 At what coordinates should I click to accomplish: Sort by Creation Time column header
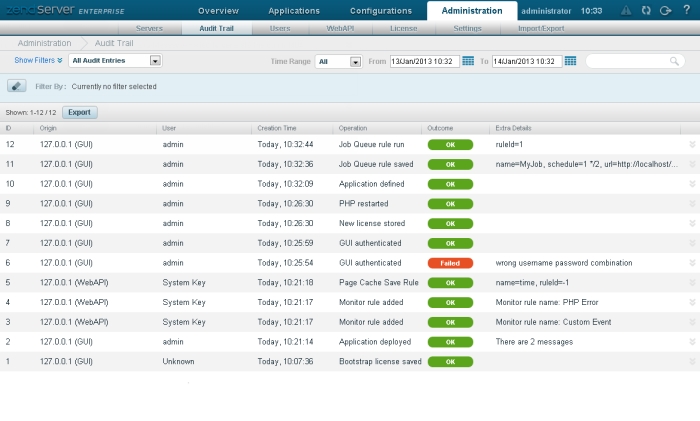(277, 129)
